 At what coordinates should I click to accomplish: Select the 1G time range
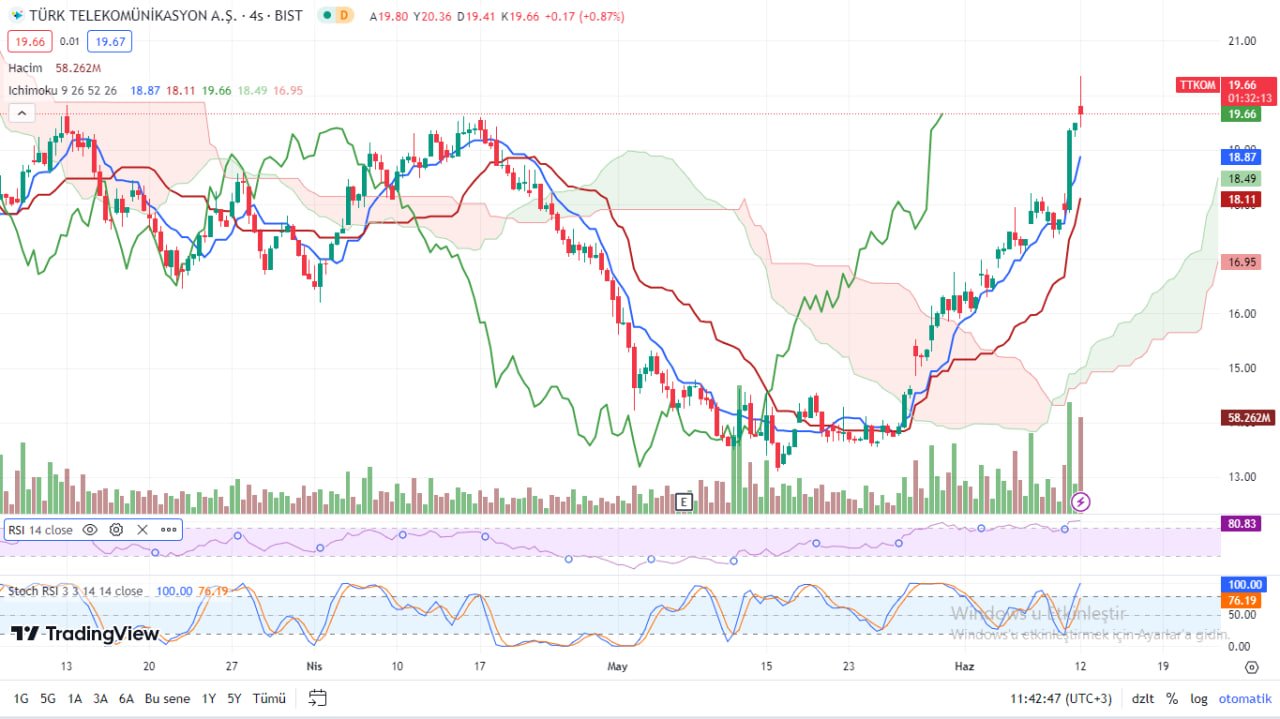coord(21,699)
